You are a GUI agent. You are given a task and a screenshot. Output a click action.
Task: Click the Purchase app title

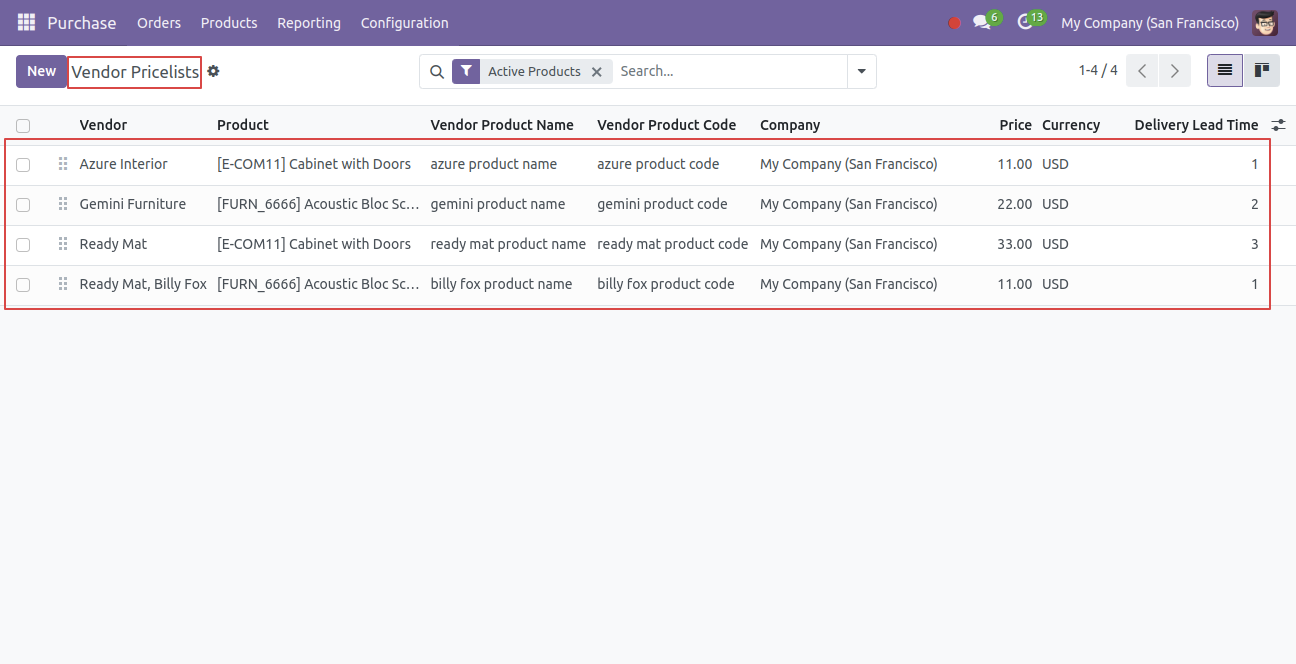82,23
